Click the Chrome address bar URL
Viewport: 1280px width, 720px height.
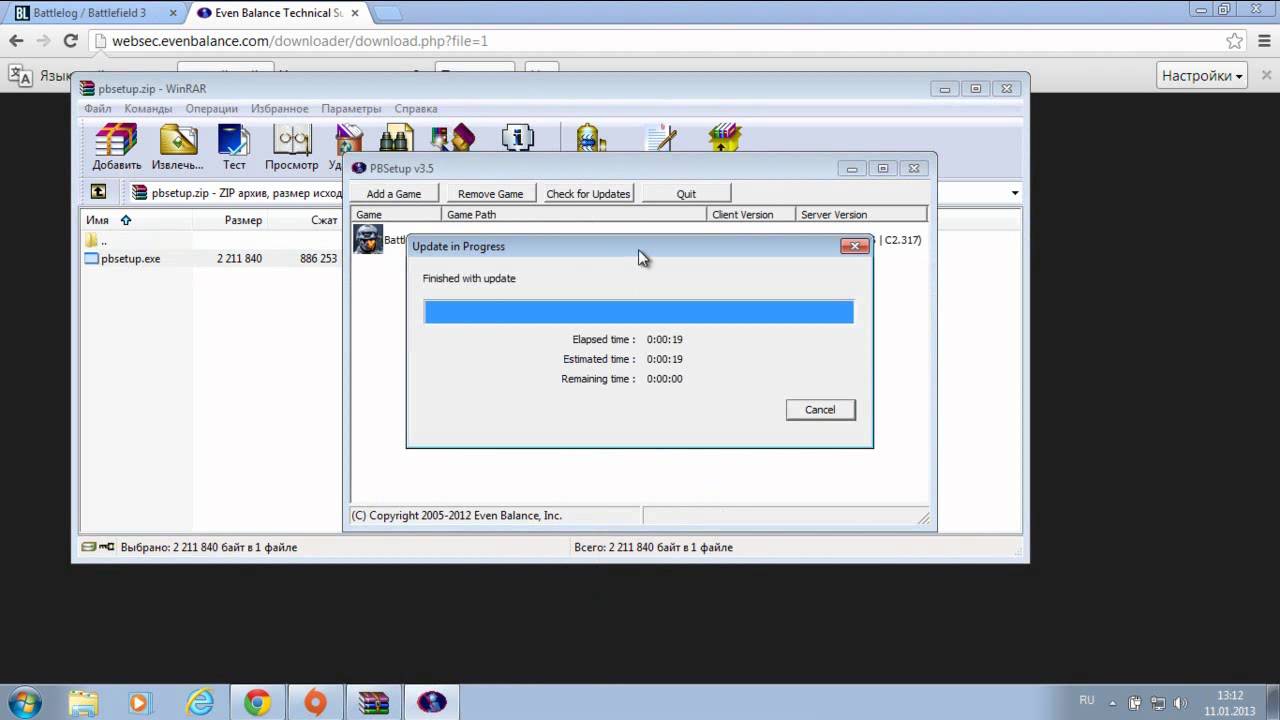click(x=300, y=41)
